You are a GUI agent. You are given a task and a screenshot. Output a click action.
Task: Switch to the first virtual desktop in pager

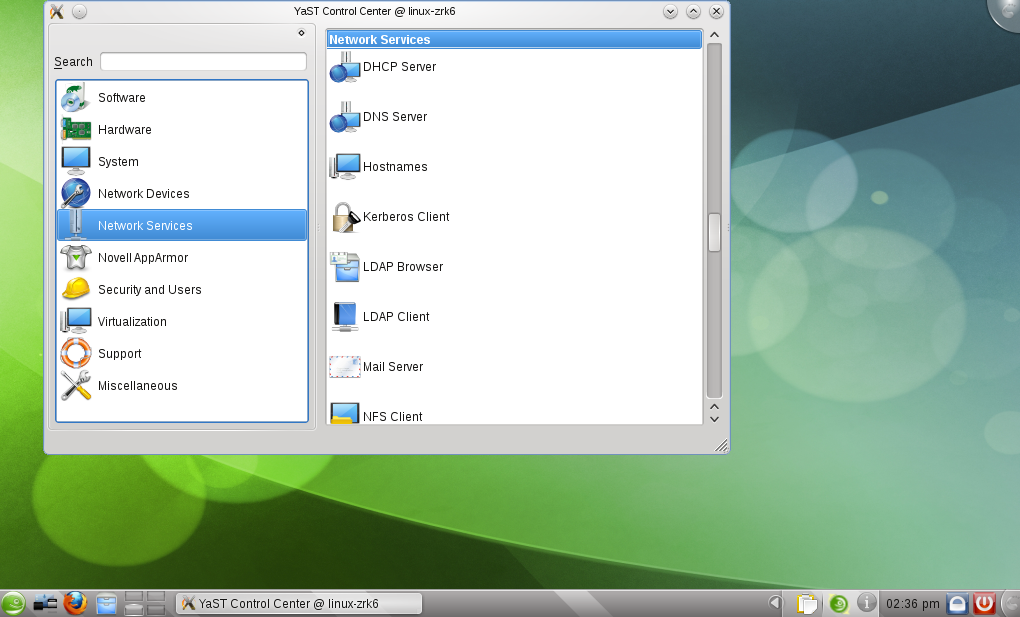pyautogui.click(x=134, y=597)
